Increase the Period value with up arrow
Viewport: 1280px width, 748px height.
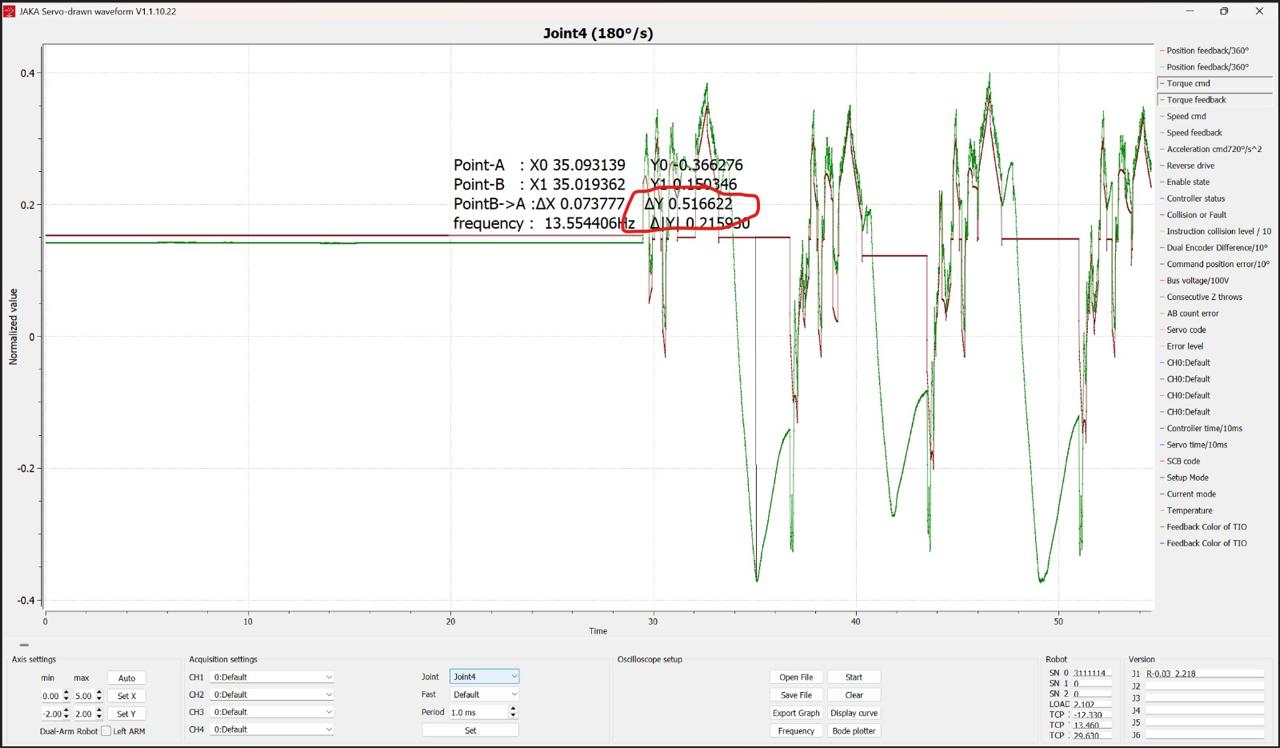(513, 708)
